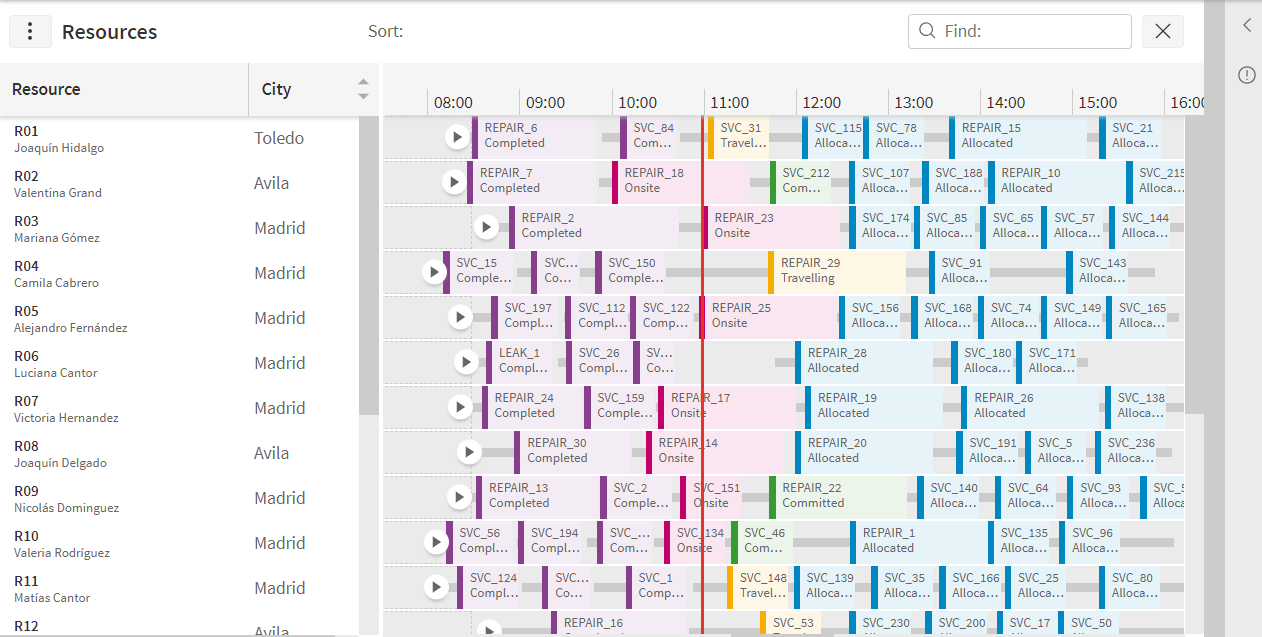Expand the right side panel chevron

click(1246, 26)
